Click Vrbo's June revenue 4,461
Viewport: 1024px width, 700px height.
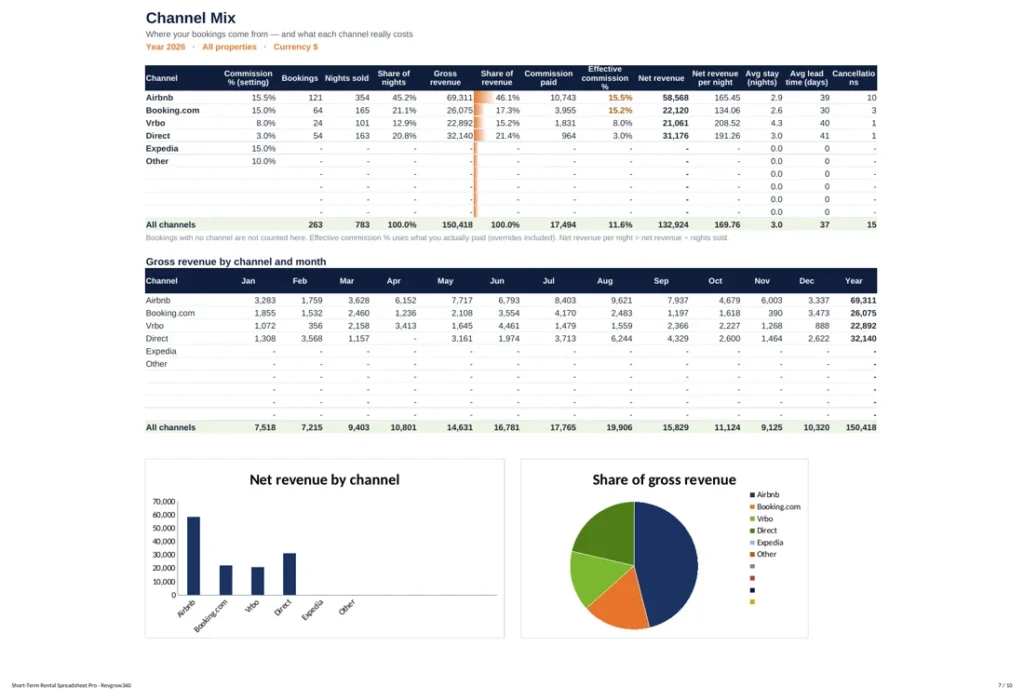pos(509,326)
